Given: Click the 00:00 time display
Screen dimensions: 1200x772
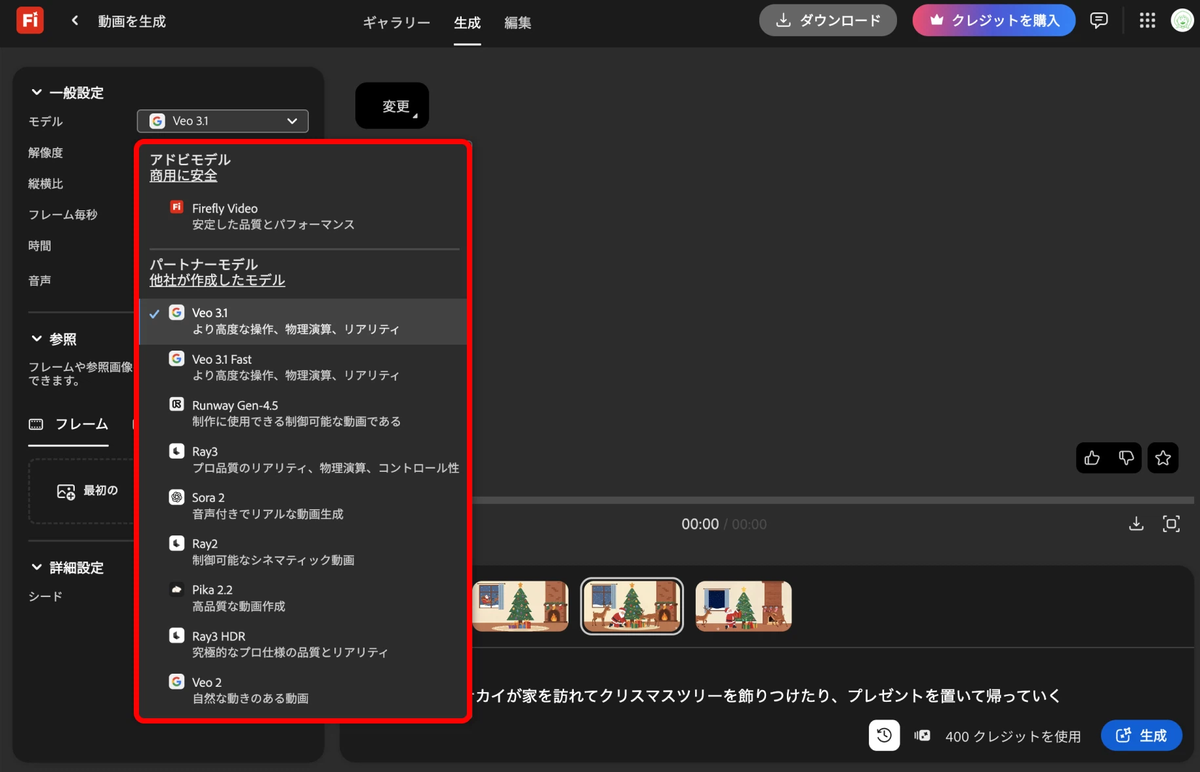Looking at the screenshot, I should tap(700, 524).
